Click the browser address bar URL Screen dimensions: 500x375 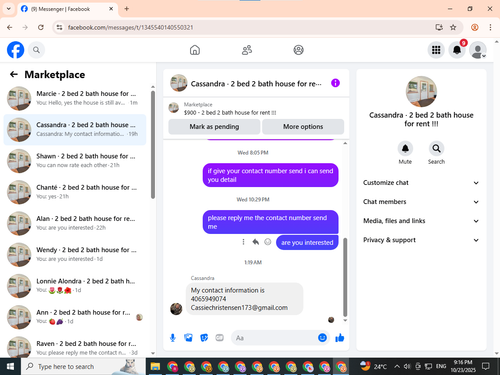[130, 27]
